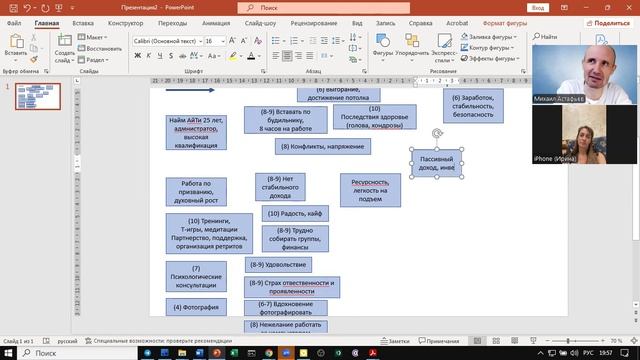The image size is (640, 360).
Task: Select Format Painter brush icon
Action: (34, 60)
